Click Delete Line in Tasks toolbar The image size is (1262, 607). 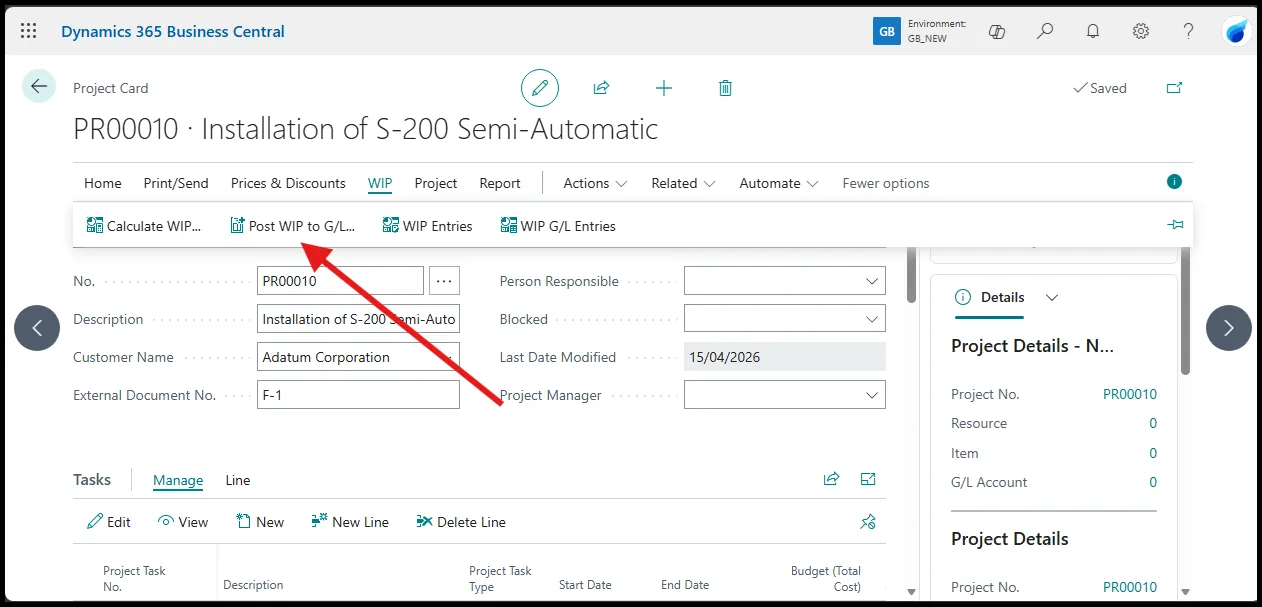point(461,522)
